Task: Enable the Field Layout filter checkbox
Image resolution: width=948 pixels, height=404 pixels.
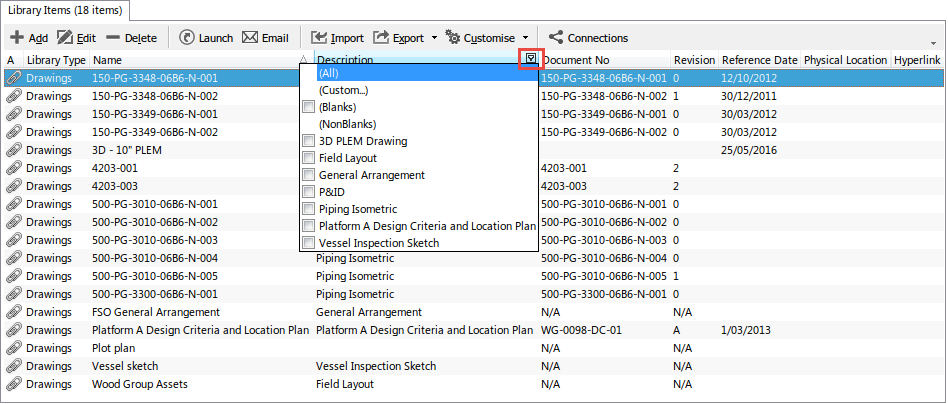Action: coord(309,158)
